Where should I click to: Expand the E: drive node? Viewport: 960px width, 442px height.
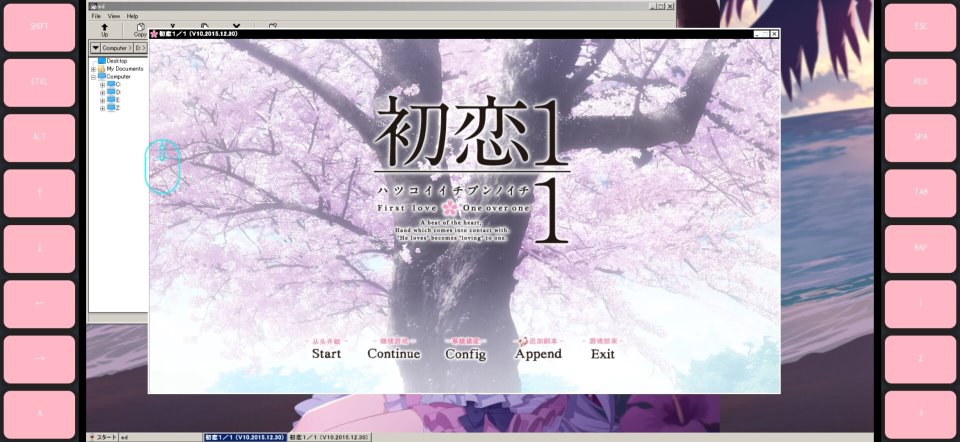(x=102, y=100)
